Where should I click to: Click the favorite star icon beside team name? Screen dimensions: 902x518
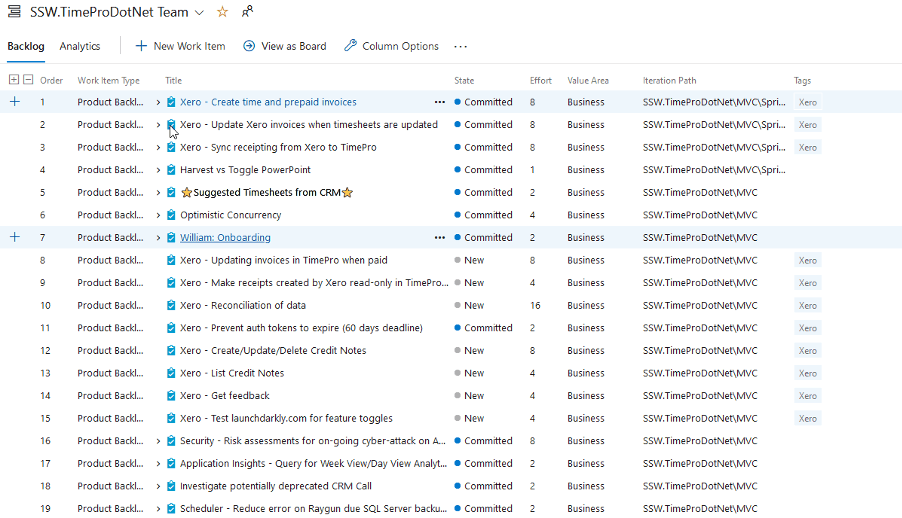click(222, 12)
